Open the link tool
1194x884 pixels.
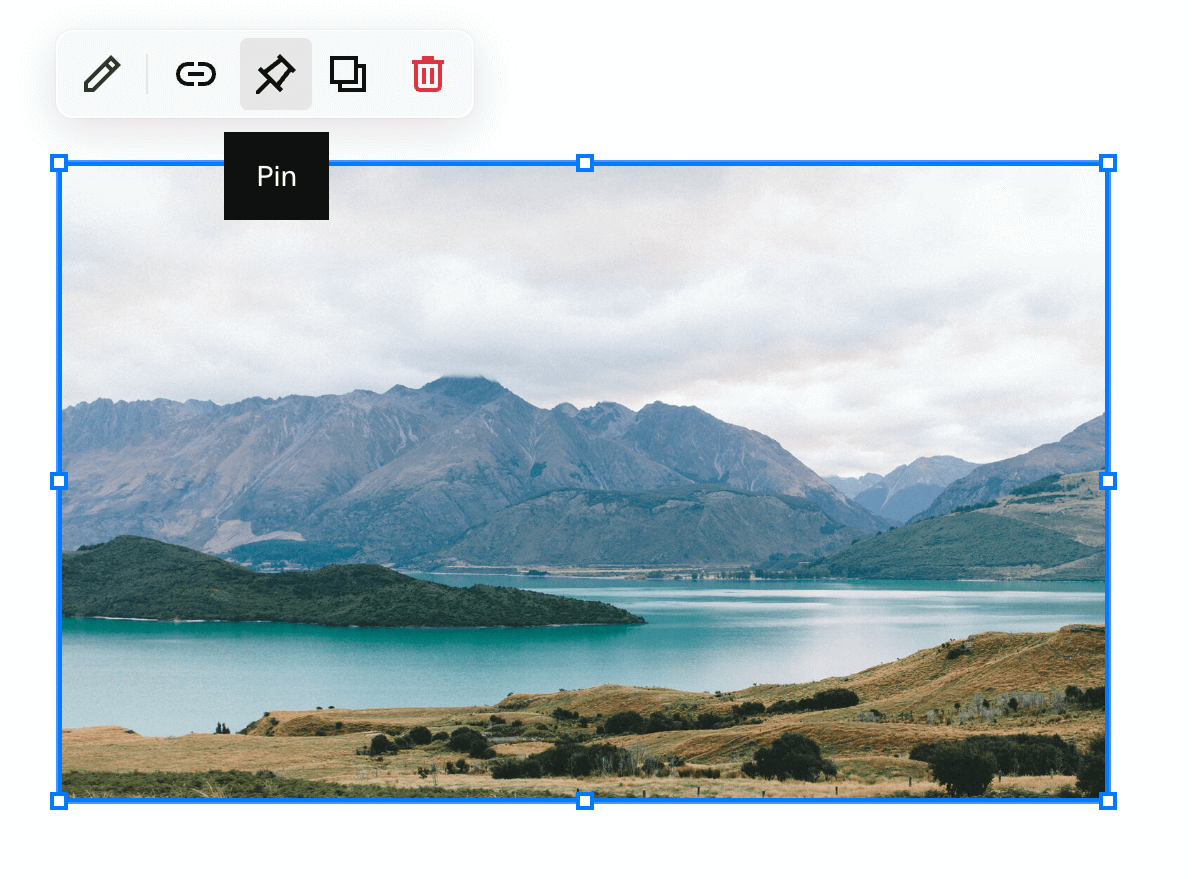pos(196,73)
